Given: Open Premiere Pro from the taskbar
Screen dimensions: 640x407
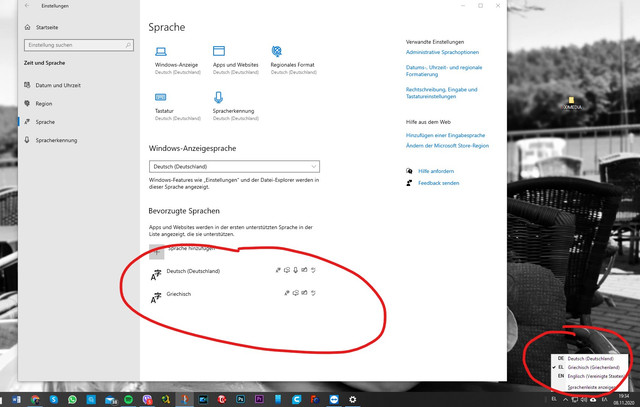Looking at the screenshot, I should coord(259,400).
